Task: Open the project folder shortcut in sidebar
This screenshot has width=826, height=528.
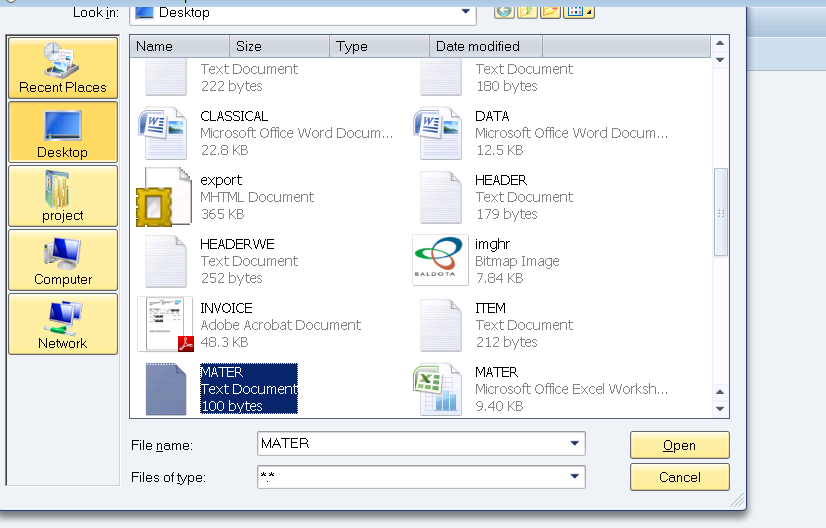Action: (63, 196)
